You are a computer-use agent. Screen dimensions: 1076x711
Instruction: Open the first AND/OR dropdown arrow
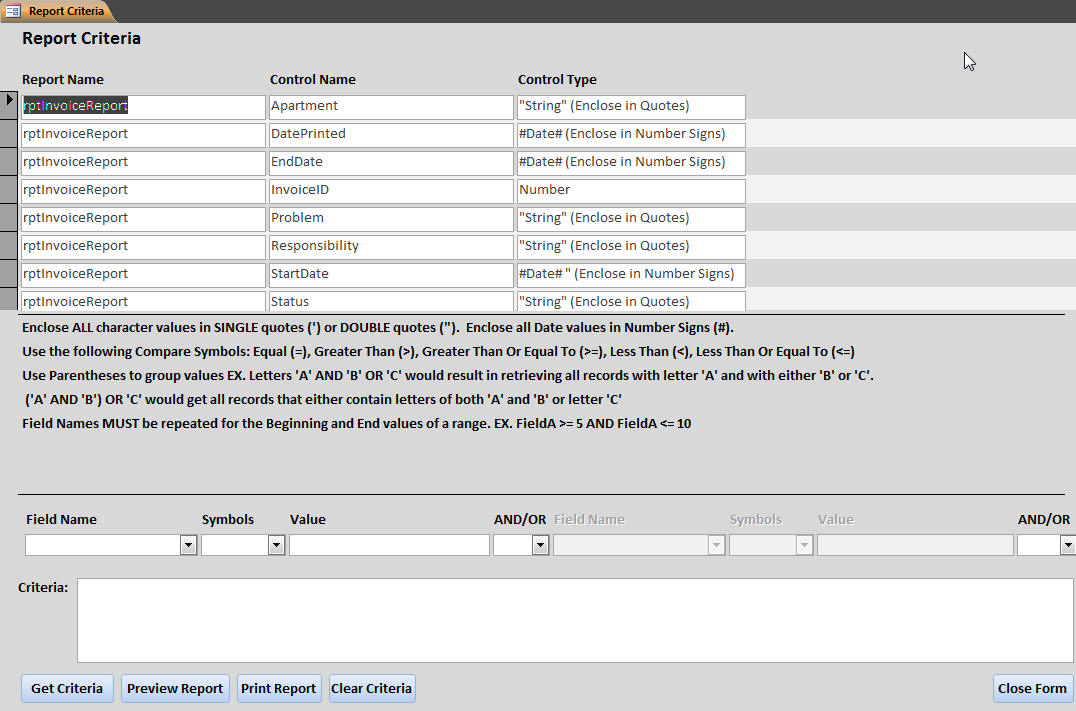click(x=541, y=545)
